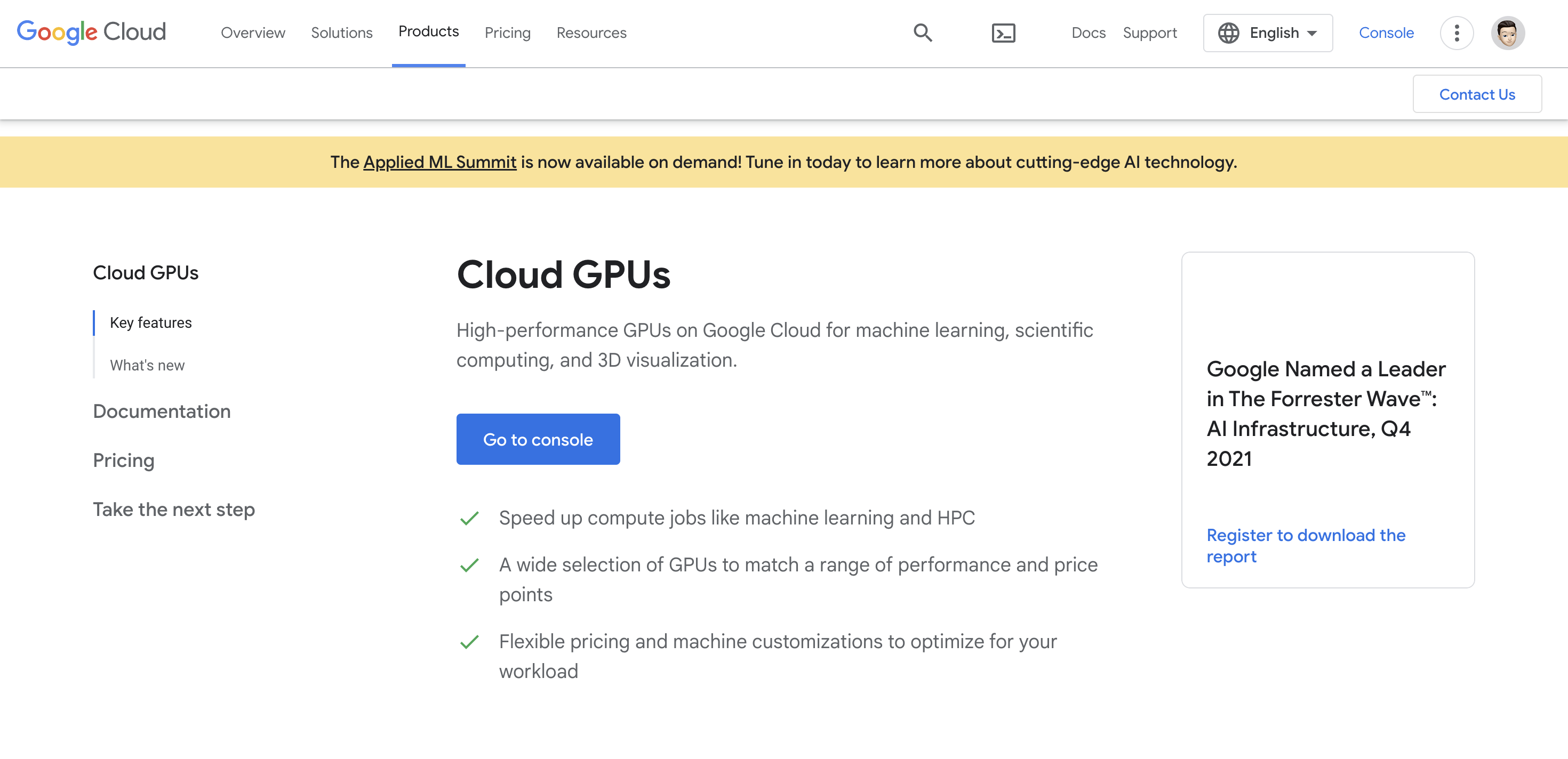Click the terminal/shell icon

coord(1003,31)
